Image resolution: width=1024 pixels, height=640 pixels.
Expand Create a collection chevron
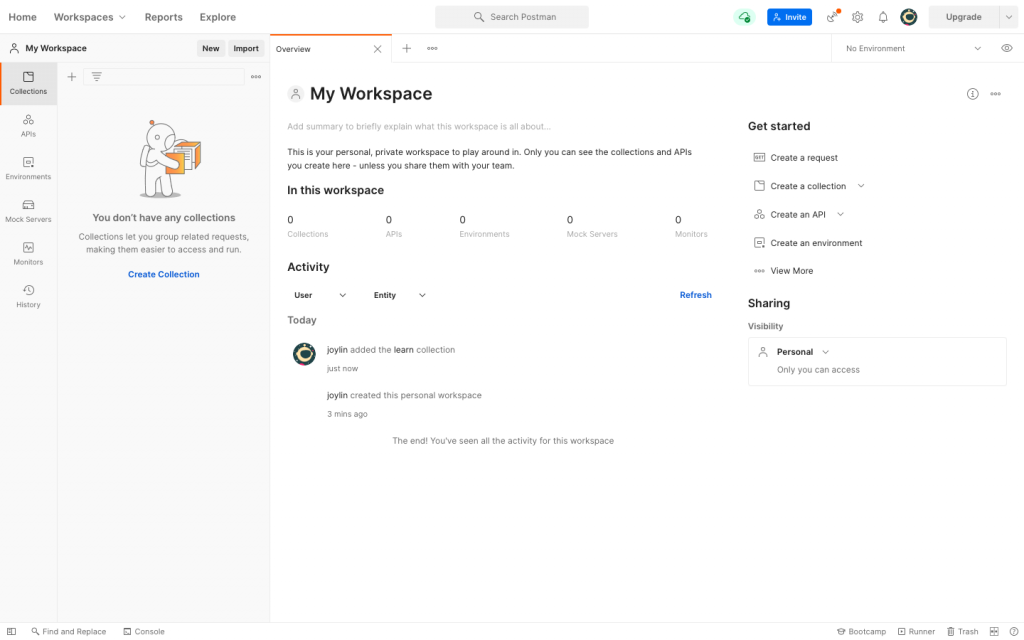coord(861,186)
